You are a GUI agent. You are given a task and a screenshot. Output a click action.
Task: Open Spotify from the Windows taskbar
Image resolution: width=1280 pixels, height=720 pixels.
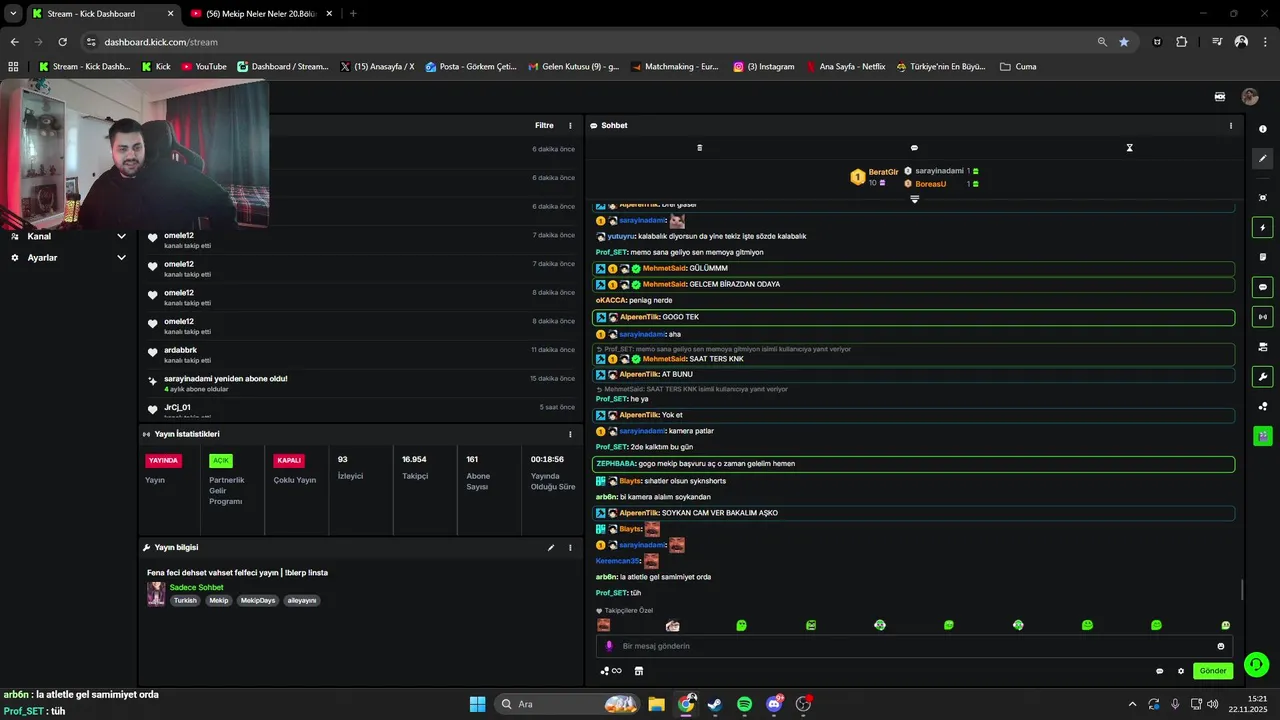point(744,704)
